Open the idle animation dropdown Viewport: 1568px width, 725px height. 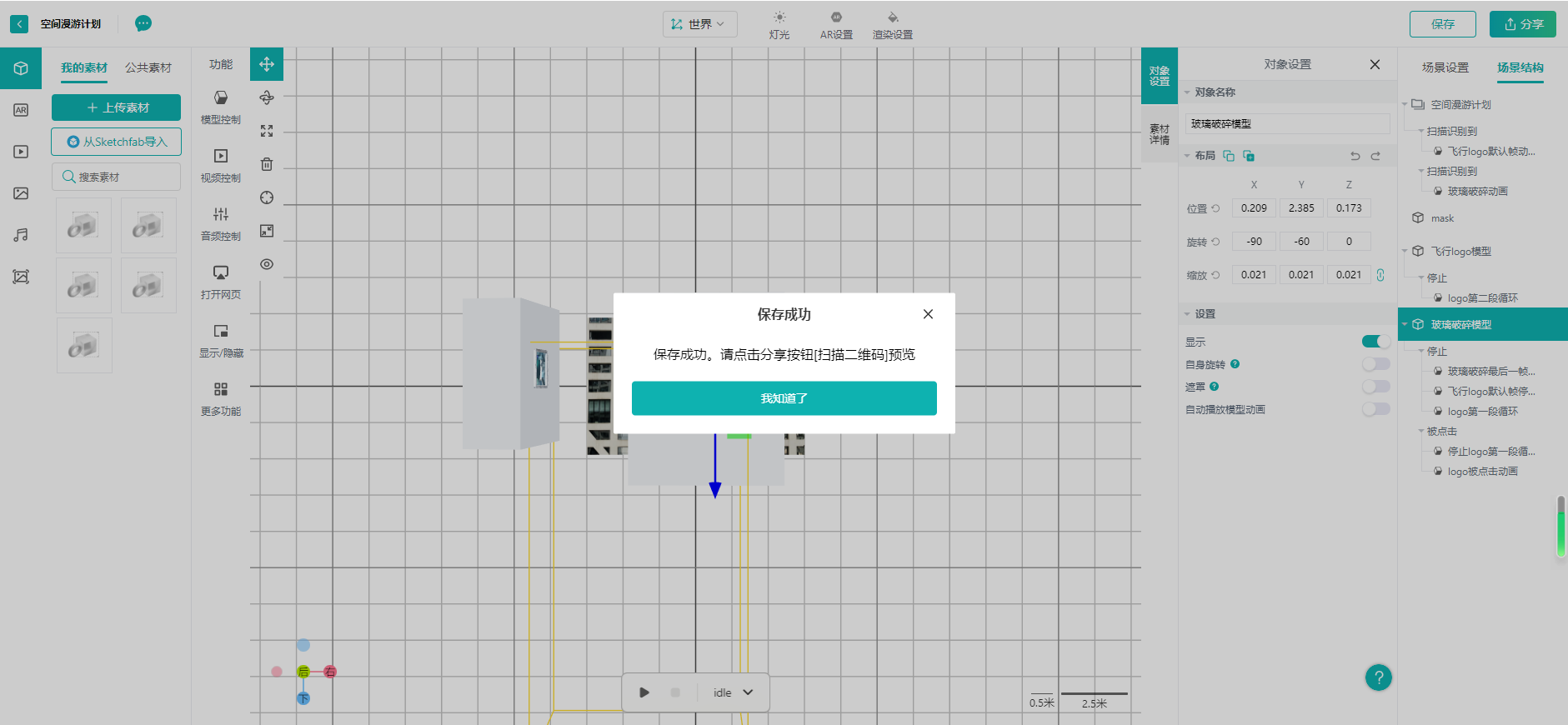pos(734,692)
